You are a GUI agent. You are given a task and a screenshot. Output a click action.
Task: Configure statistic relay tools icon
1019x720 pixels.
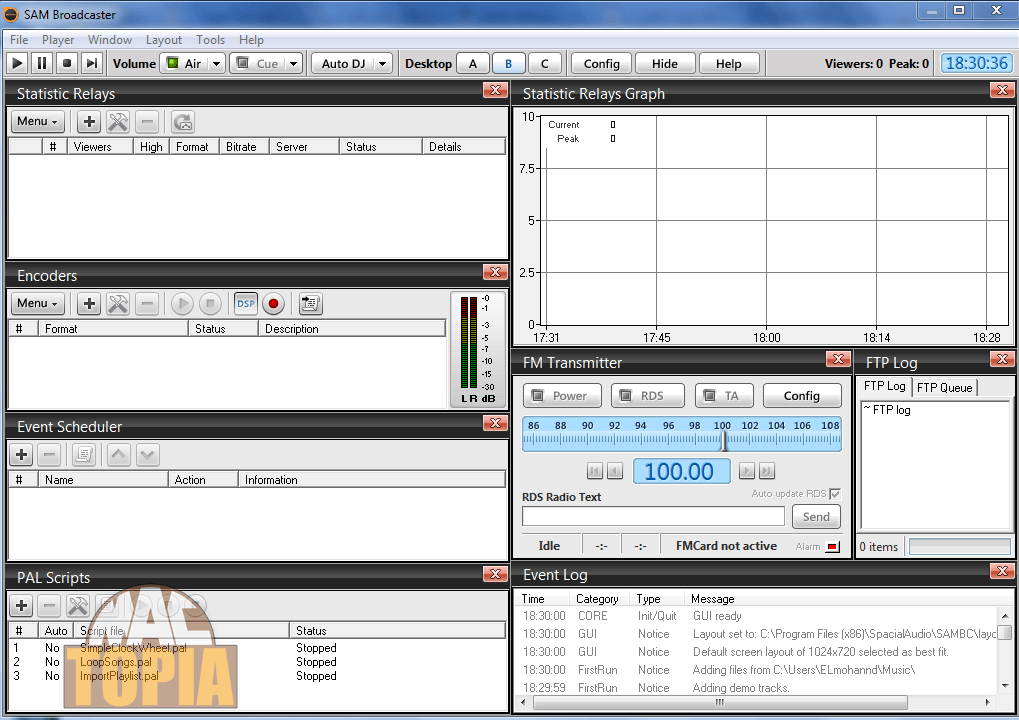(x=118, y=122)
